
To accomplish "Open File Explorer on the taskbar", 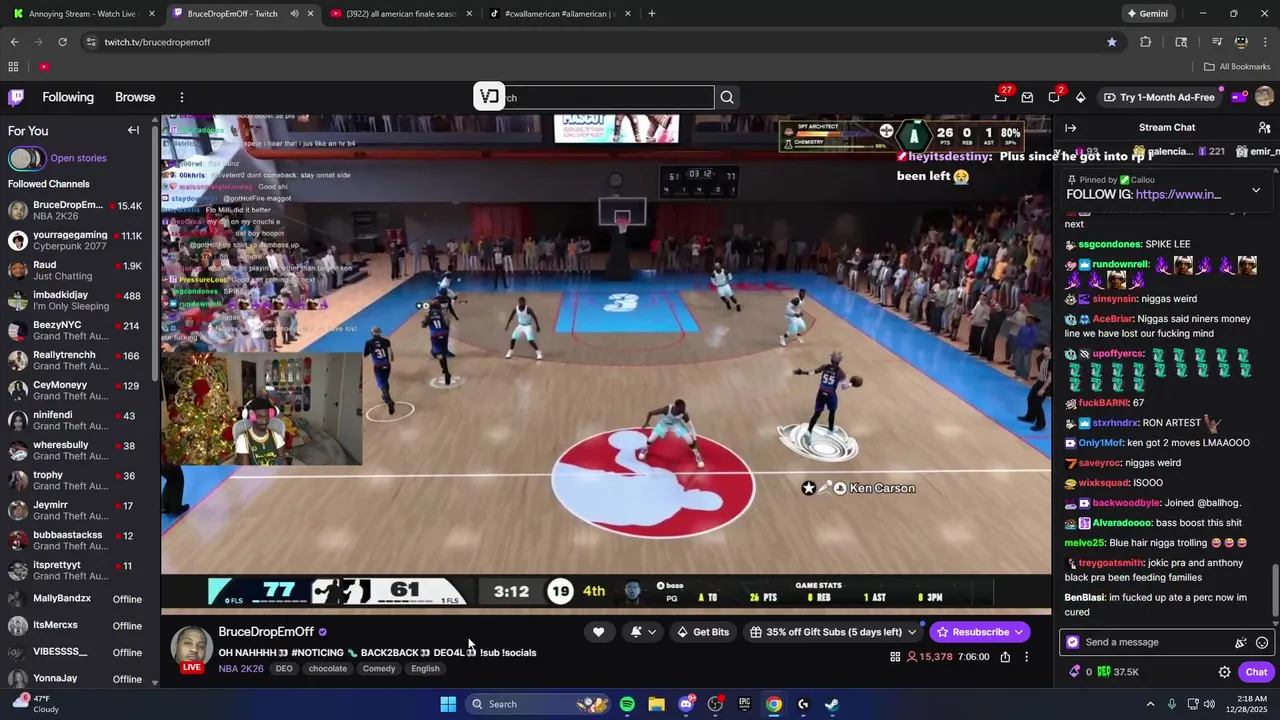I will pyautogui.click(x=656, y=704).
